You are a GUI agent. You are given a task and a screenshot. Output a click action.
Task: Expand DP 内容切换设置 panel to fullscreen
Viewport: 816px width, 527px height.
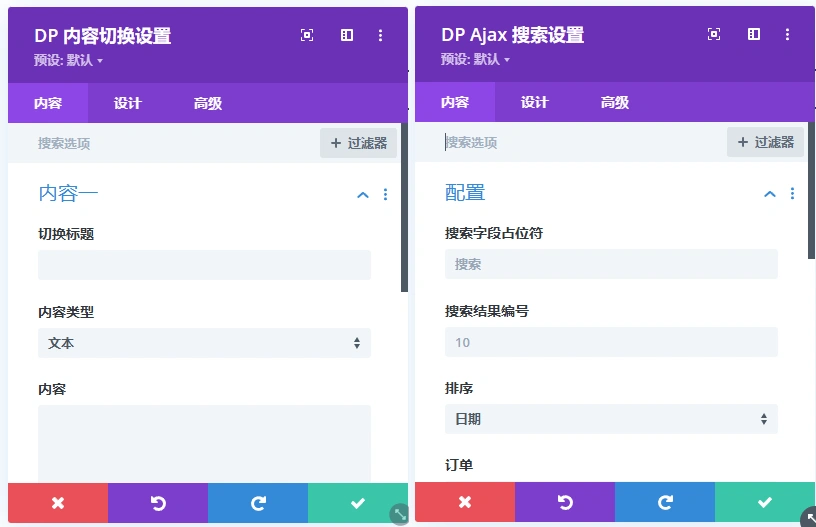[307, 35]
